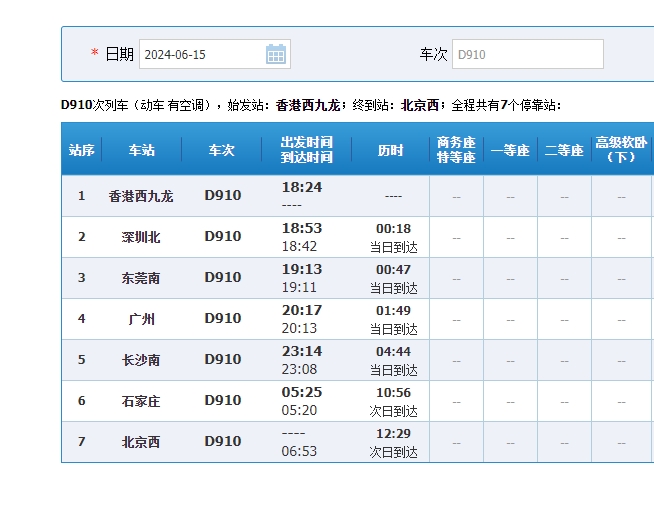Viewport: 654px width, 523px height.
Task: Click the 车站 column header
Action: pyautogui.click(x=141, y=150)
